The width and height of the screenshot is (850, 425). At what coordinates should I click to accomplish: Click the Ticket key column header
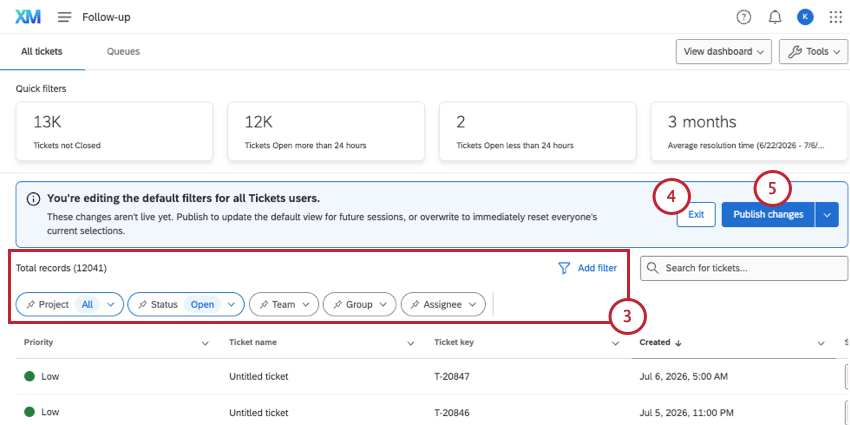pos(454,343)
